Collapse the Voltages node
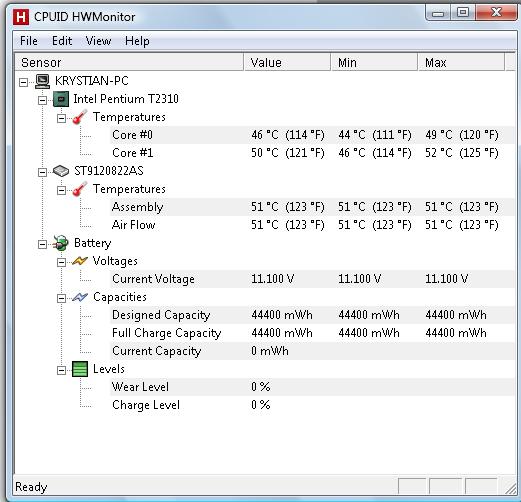Image resolution: width=521 pixels, height=502 pixels. click(x=61, y=262)
